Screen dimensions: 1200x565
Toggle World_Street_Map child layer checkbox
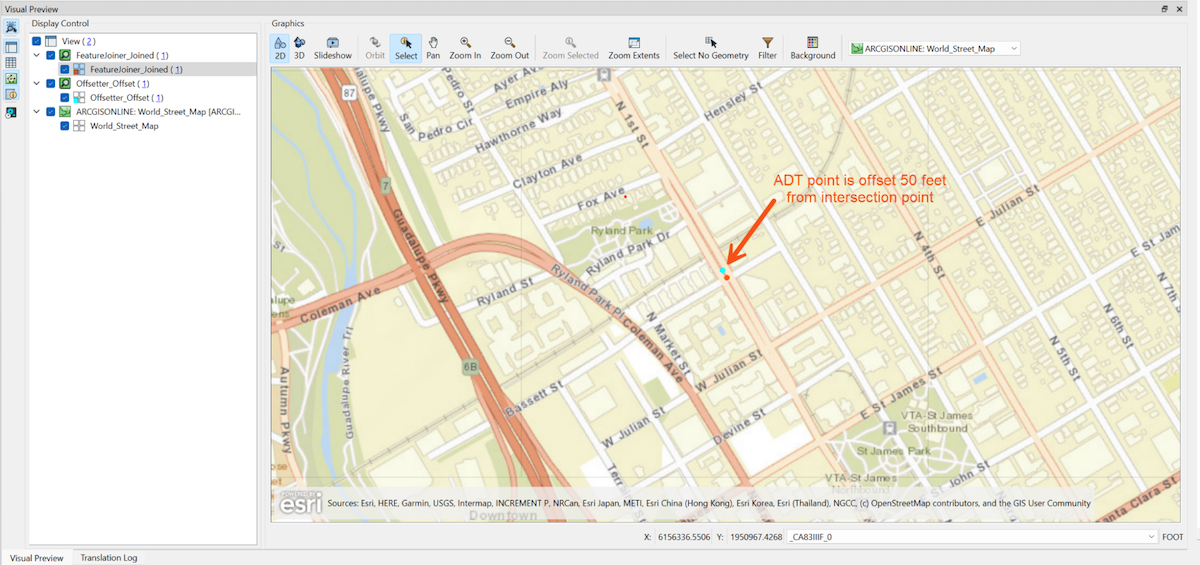click(65, 126)
